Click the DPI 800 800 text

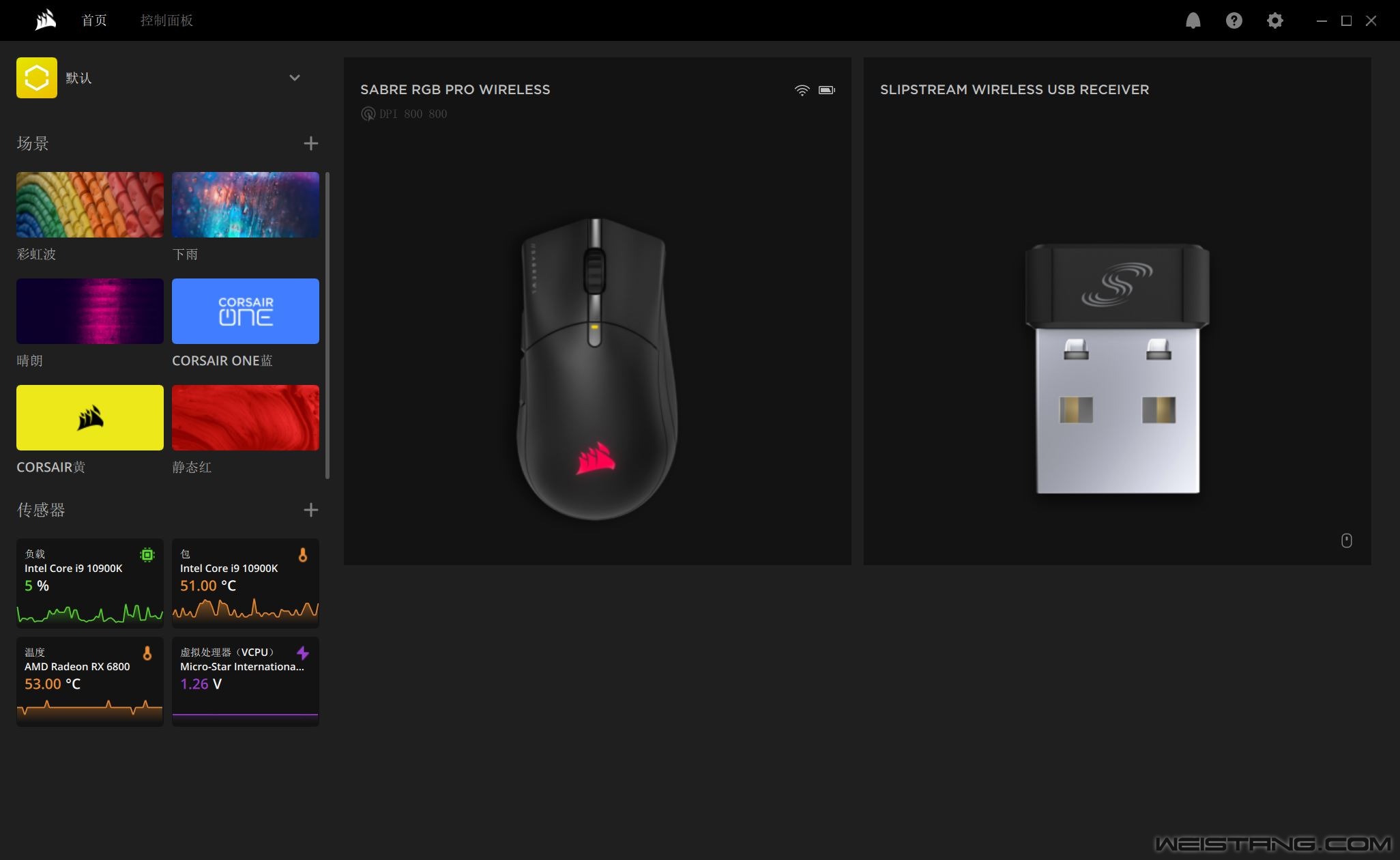pyautogui.click(x=413, y=114)
